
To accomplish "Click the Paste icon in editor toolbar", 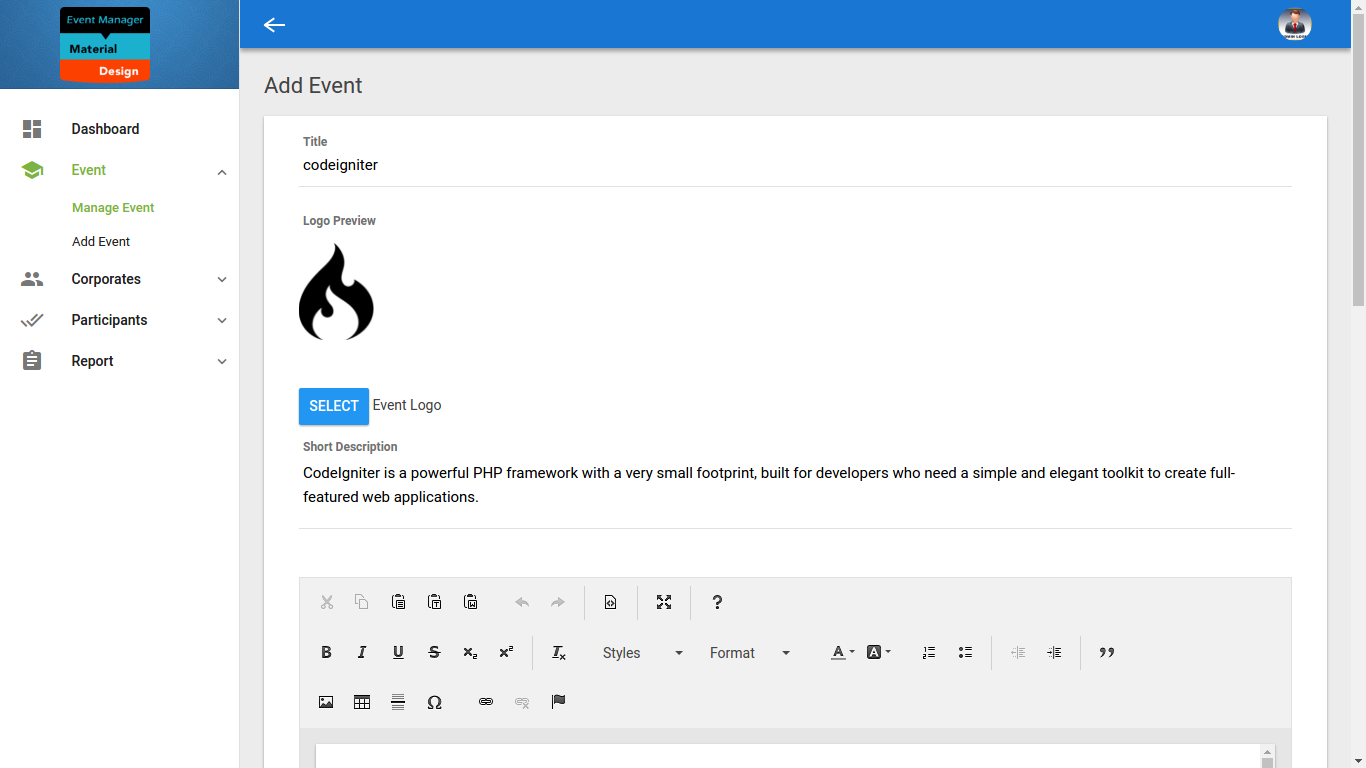I will point(398,602).
